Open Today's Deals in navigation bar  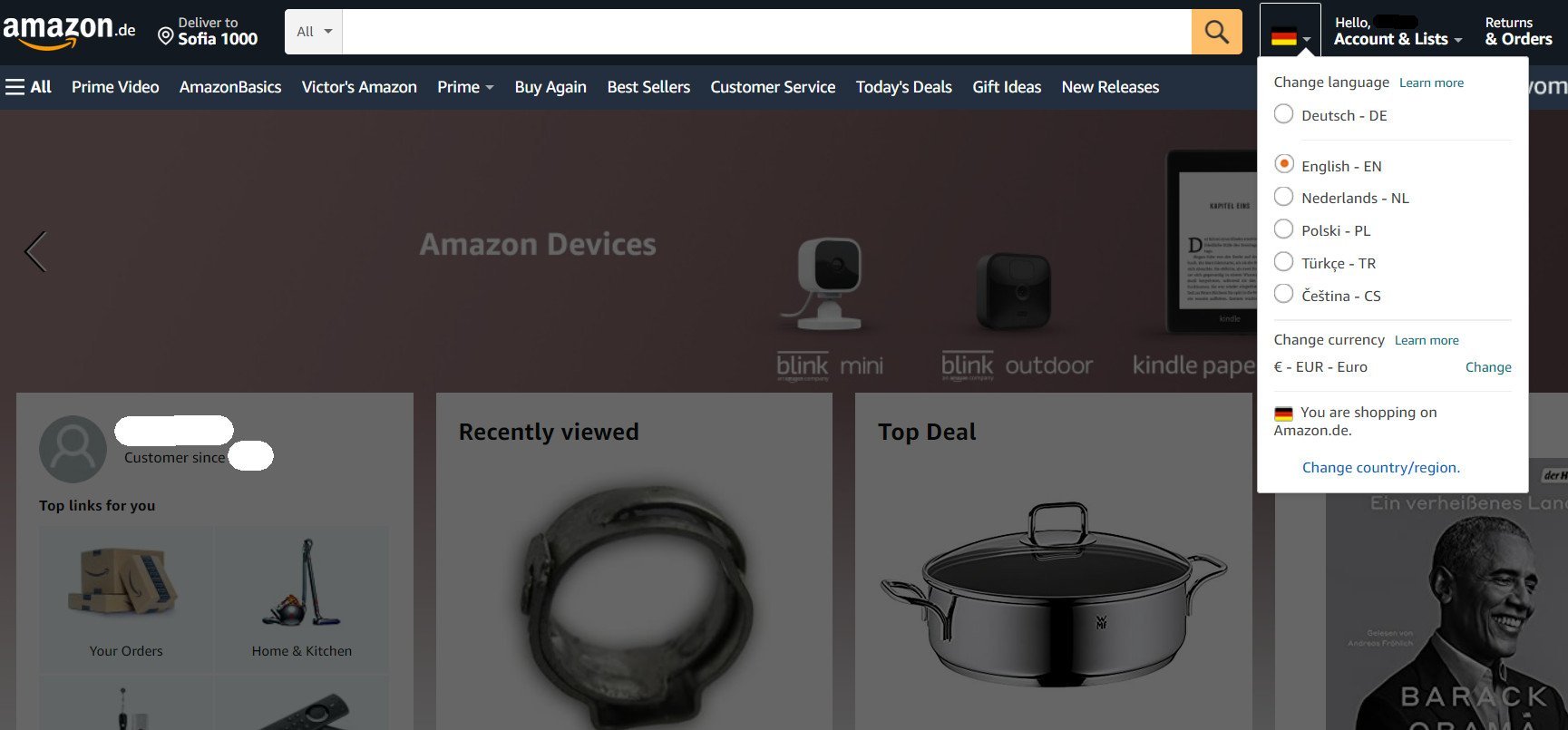903,87
